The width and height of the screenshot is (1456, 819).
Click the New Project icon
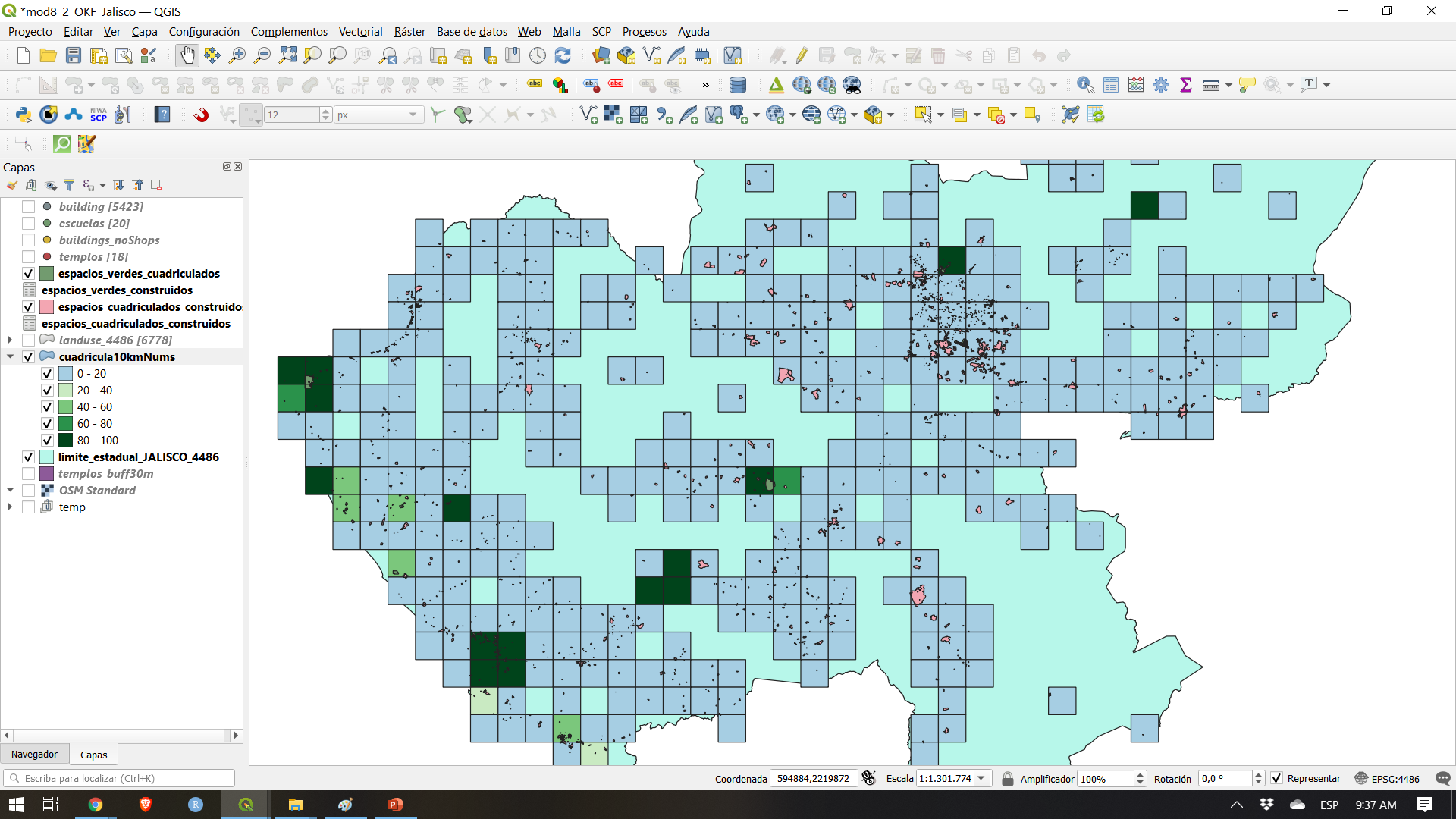tap(23, 55)
